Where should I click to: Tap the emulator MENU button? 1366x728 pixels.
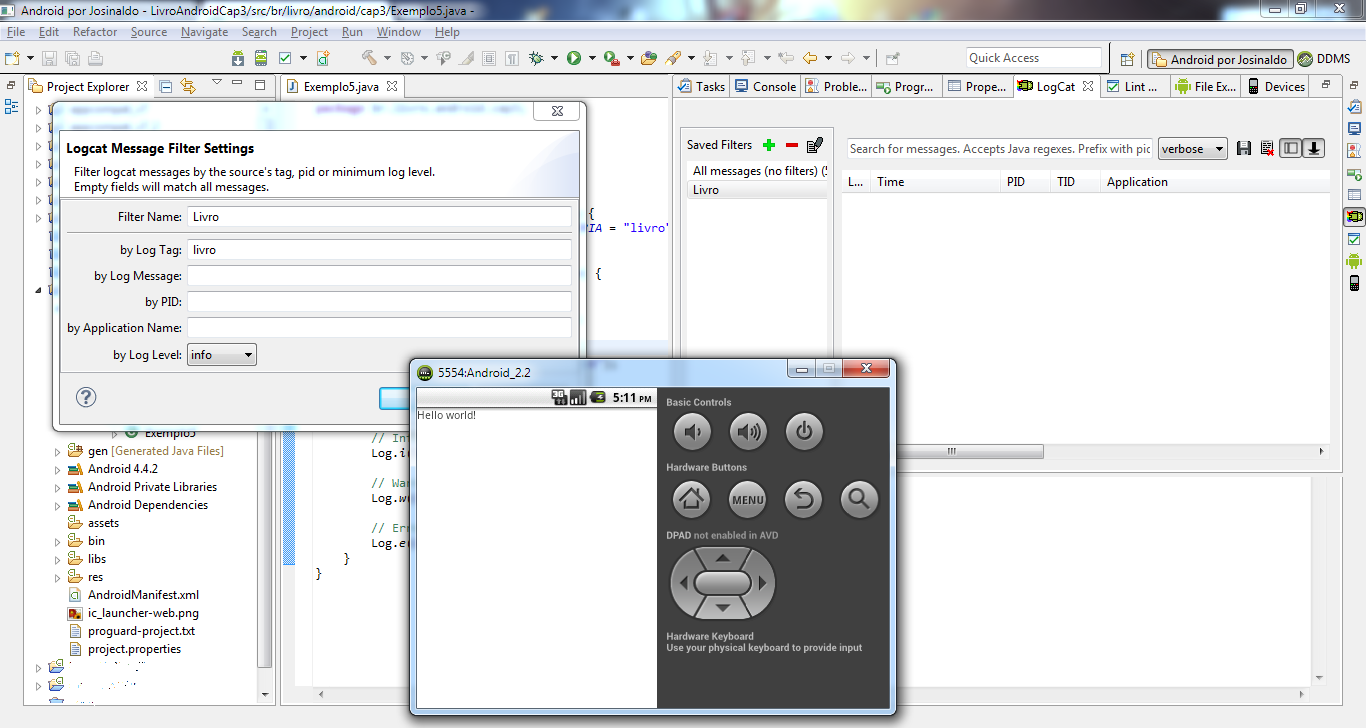tap(748, 498)
